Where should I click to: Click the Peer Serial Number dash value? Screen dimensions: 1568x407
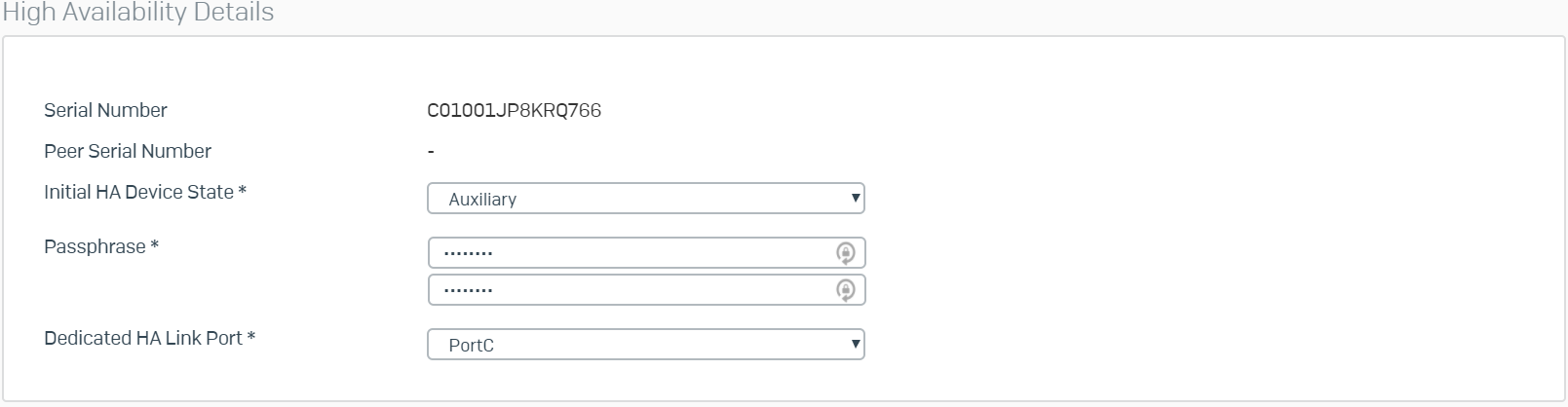pos(431,152)
